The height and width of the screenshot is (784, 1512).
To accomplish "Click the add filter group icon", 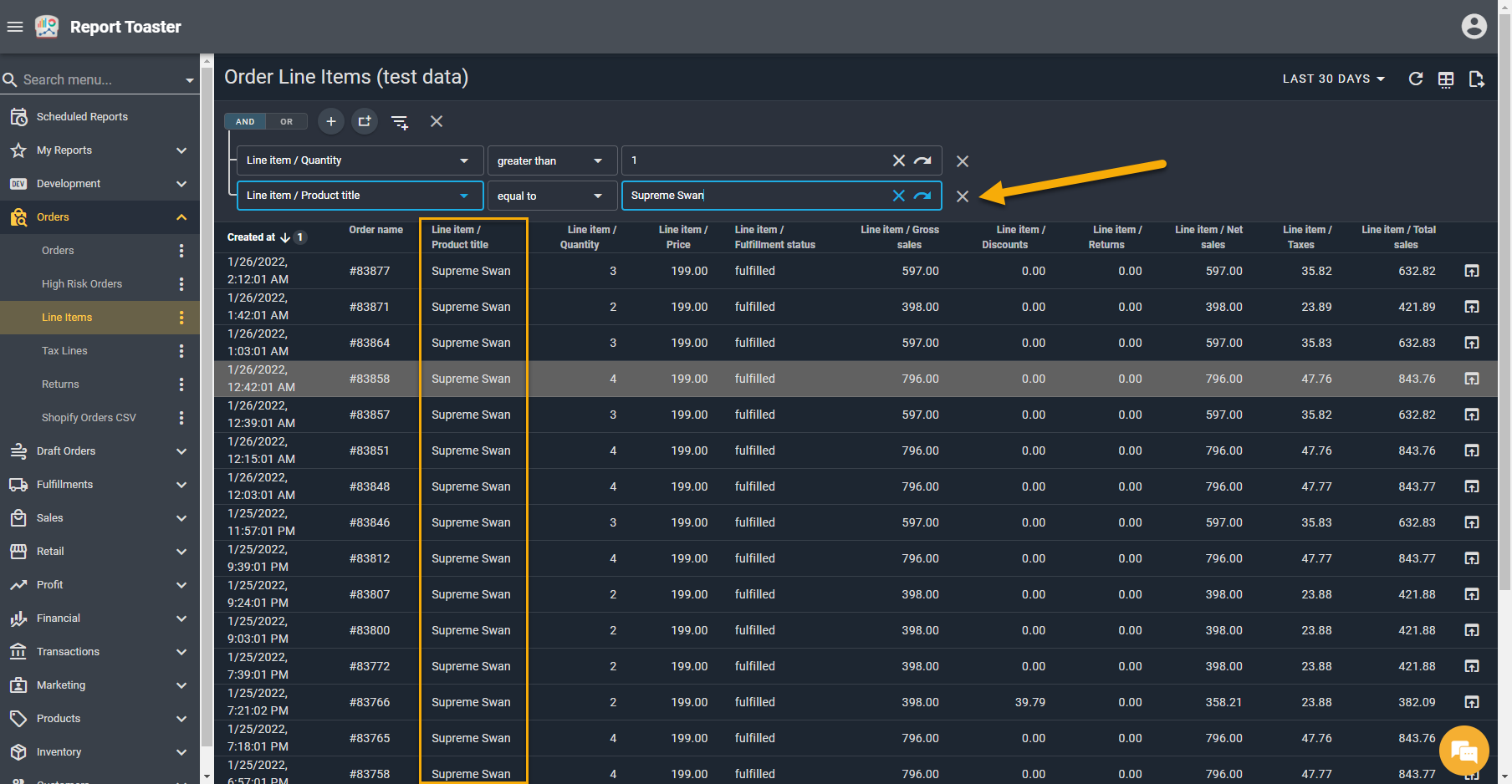I will 365,121.
